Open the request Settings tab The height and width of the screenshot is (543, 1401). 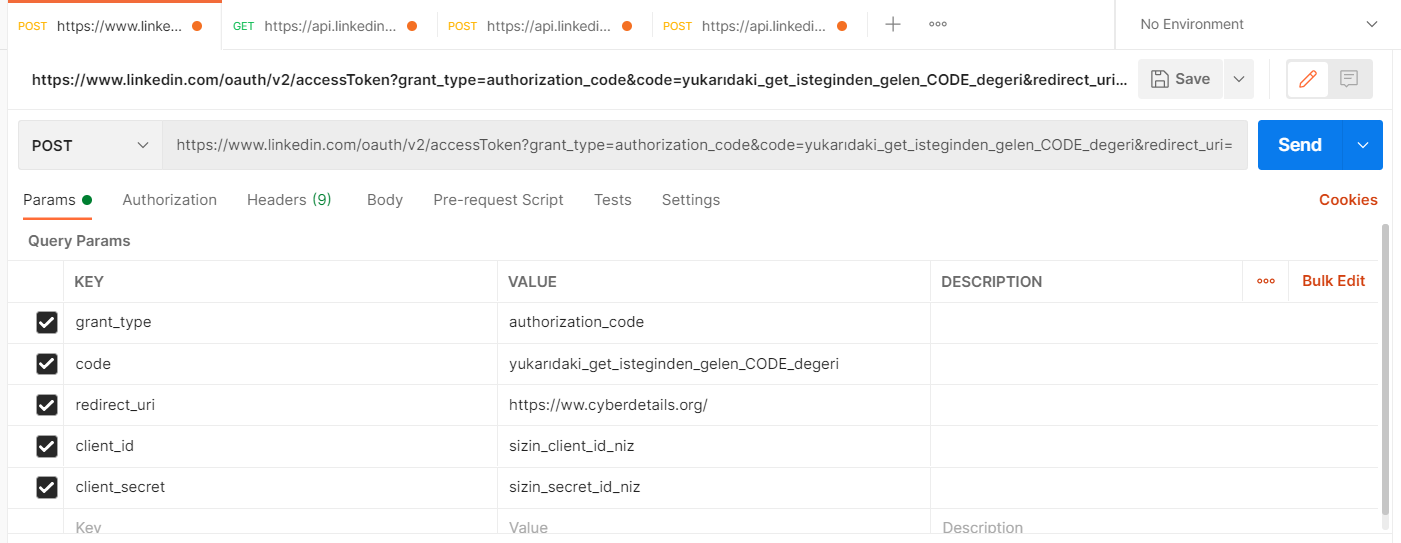click(691, 200)
